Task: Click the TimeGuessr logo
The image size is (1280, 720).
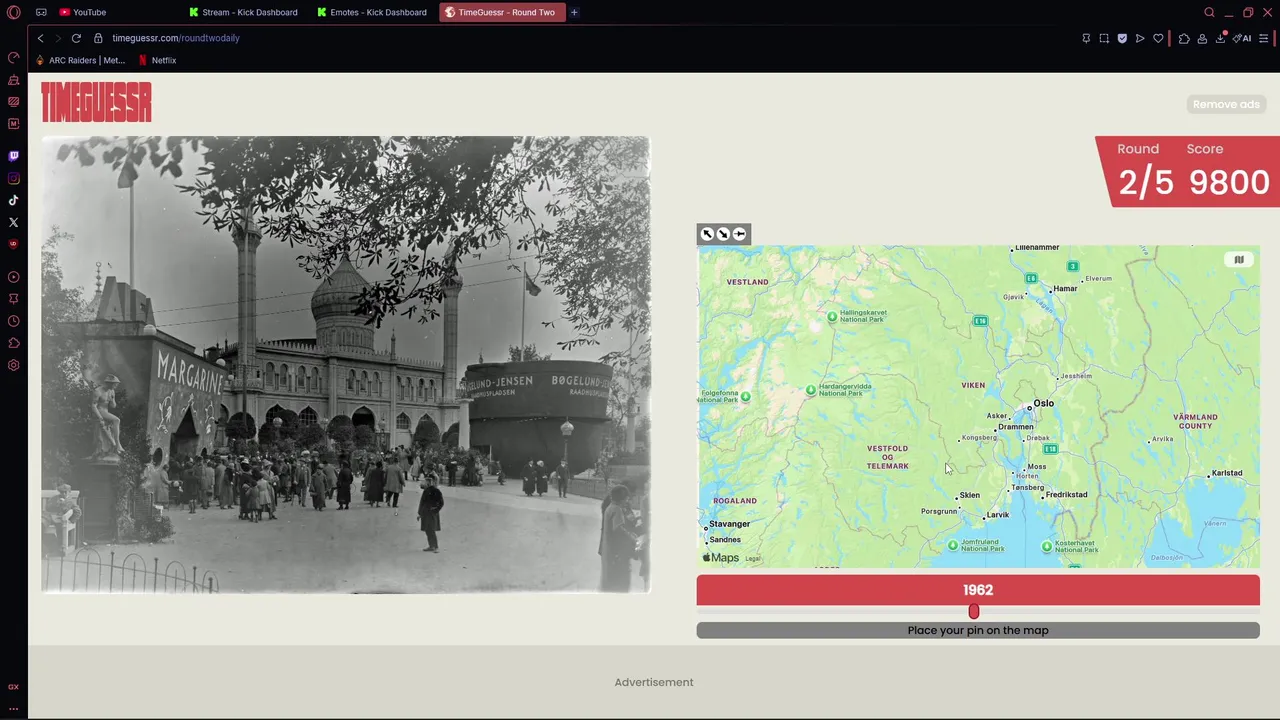Action: (96, 102)
